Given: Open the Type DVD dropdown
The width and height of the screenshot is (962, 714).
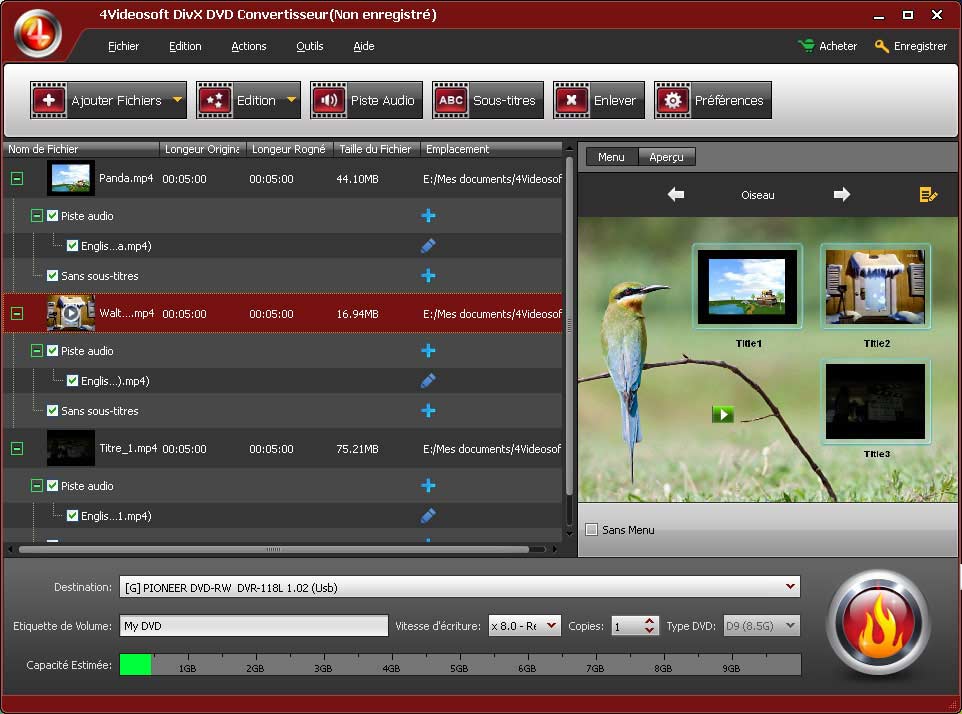Looking at the screenshot, I should (x=790, y=626).
